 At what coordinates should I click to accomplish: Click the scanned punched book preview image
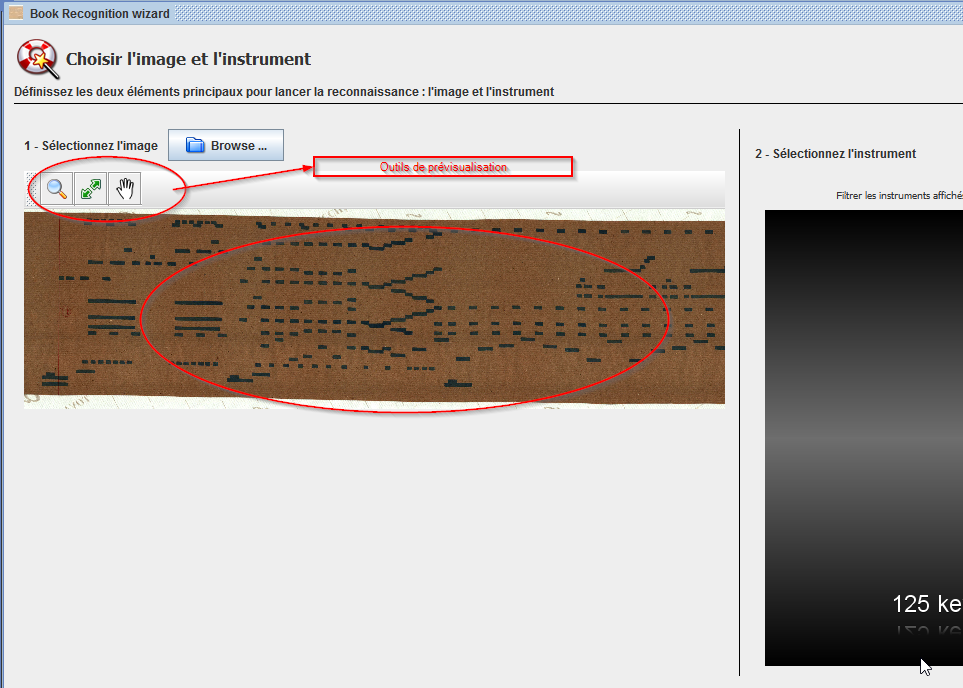(x=374, y=308)
